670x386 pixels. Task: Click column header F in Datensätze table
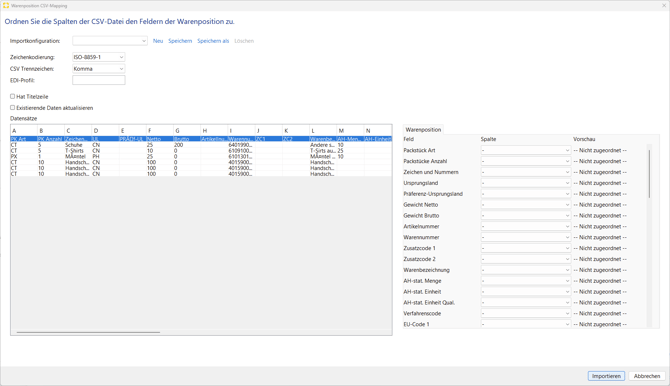coord(159,130)
